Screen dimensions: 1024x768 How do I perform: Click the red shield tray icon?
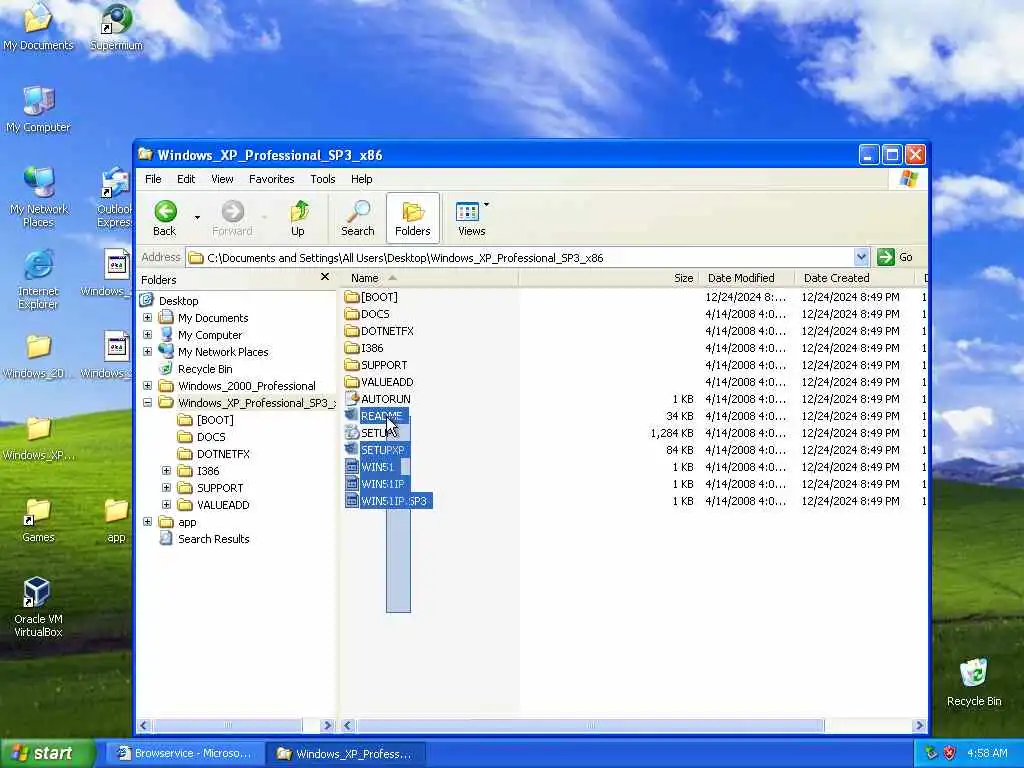950,753
